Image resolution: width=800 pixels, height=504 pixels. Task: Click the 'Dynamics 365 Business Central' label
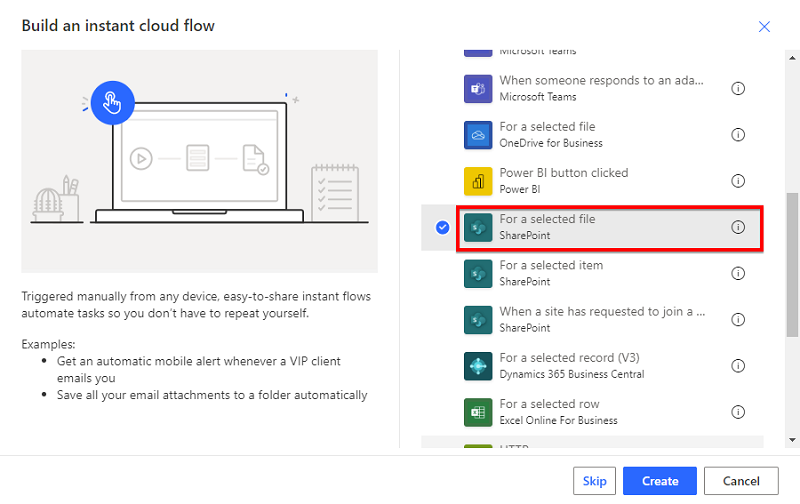[571, 374]
